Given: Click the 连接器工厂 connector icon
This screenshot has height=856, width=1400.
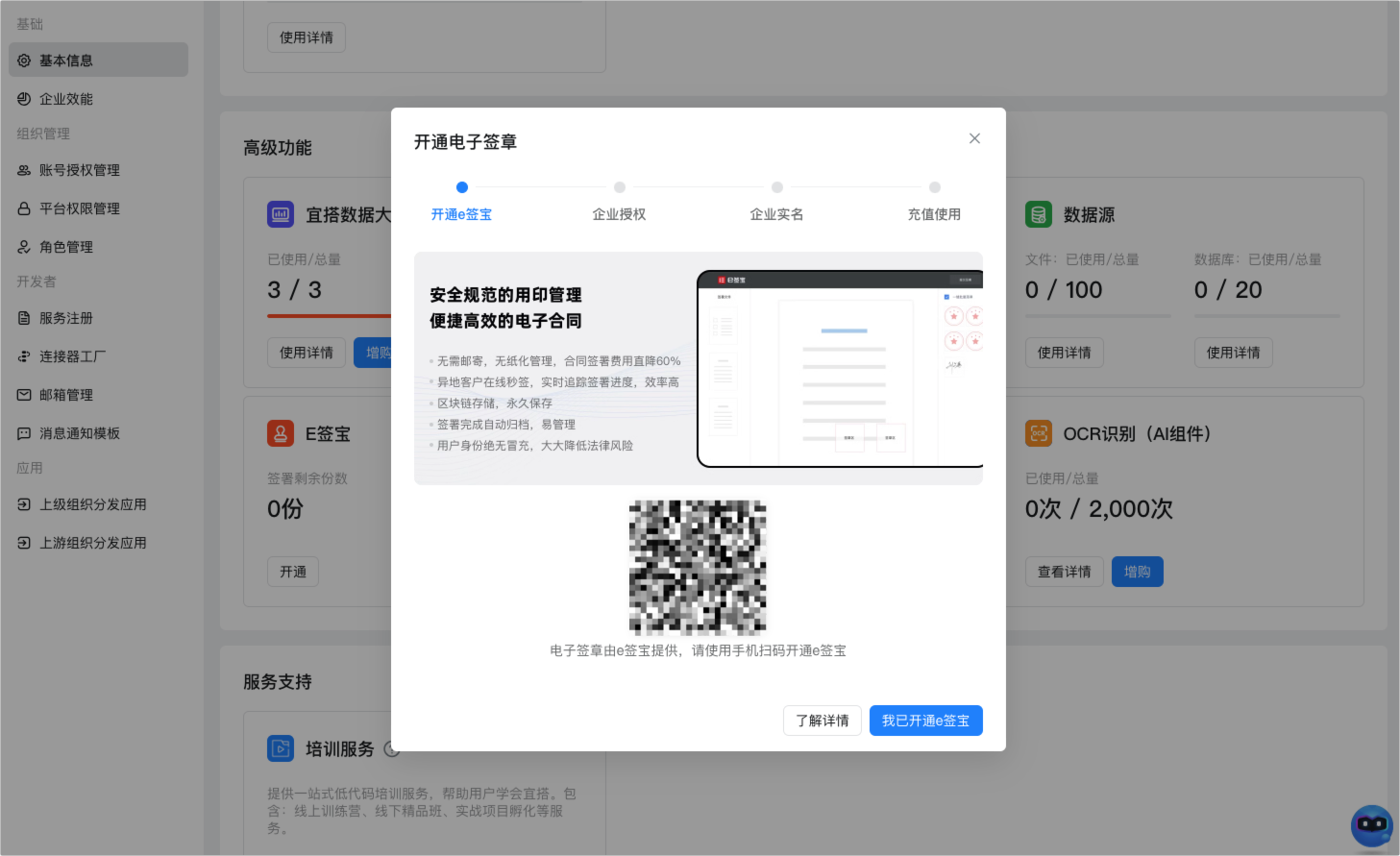Looking at the screenshot, I should tap(24, 355).
